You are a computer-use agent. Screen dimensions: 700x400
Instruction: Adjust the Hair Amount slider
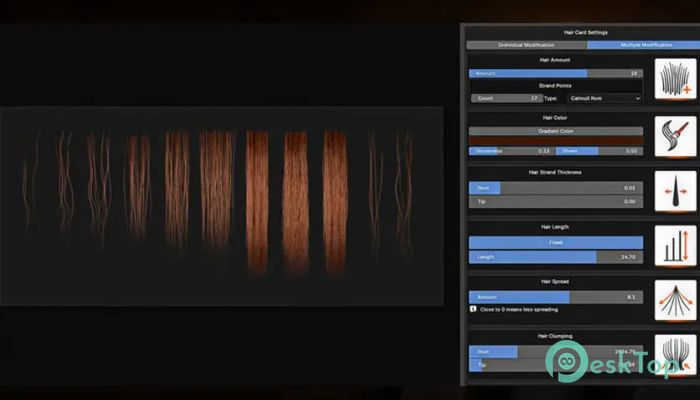[556, 73]
